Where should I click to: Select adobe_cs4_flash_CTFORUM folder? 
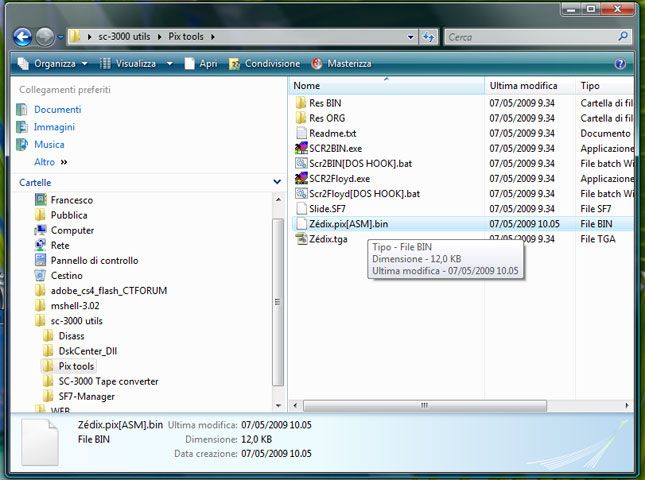(109, 291)
